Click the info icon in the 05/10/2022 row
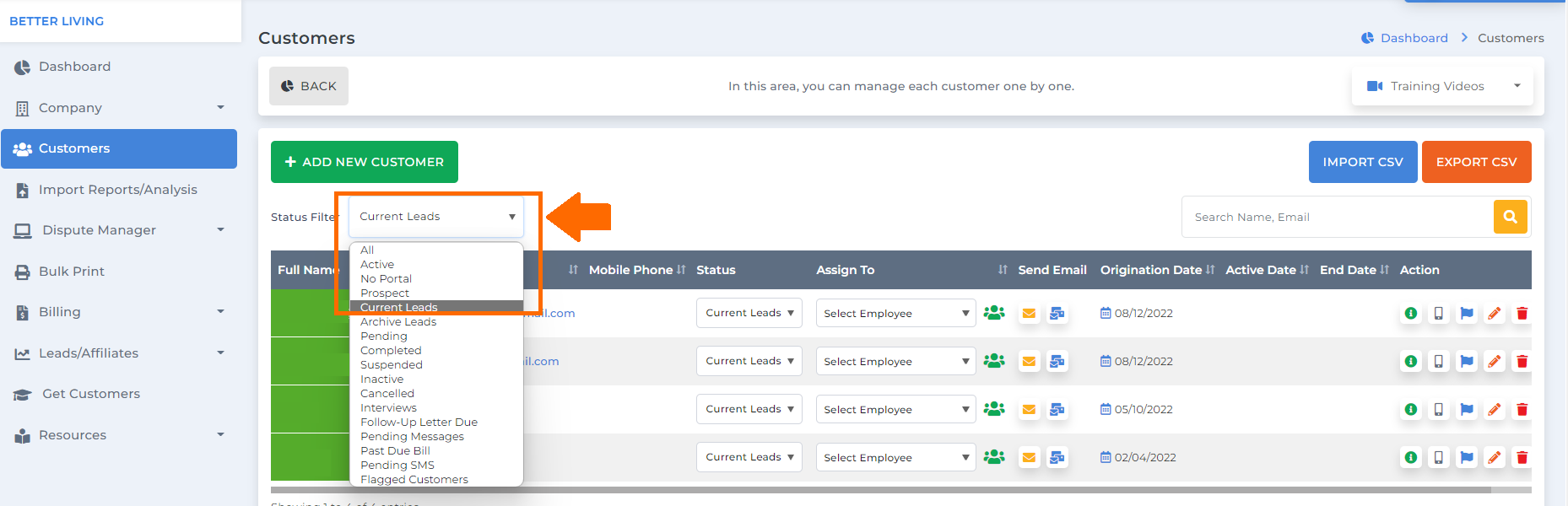The image size is (1568, 506). coord(1410,409)
